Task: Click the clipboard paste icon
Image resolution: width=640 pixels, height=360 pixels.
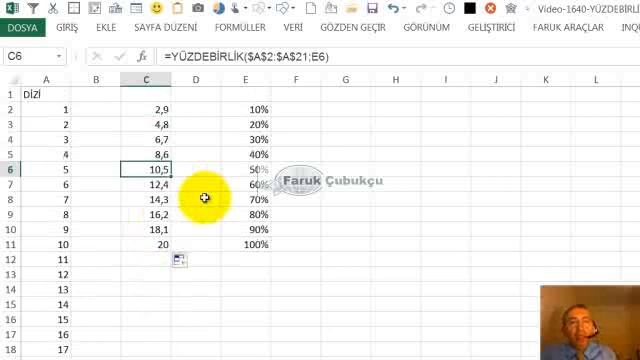Action: pyautogui.click(x=177, y=8)
